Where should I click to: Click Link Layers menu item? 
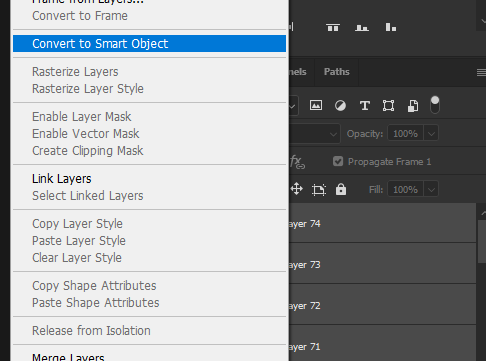(149, 179)
